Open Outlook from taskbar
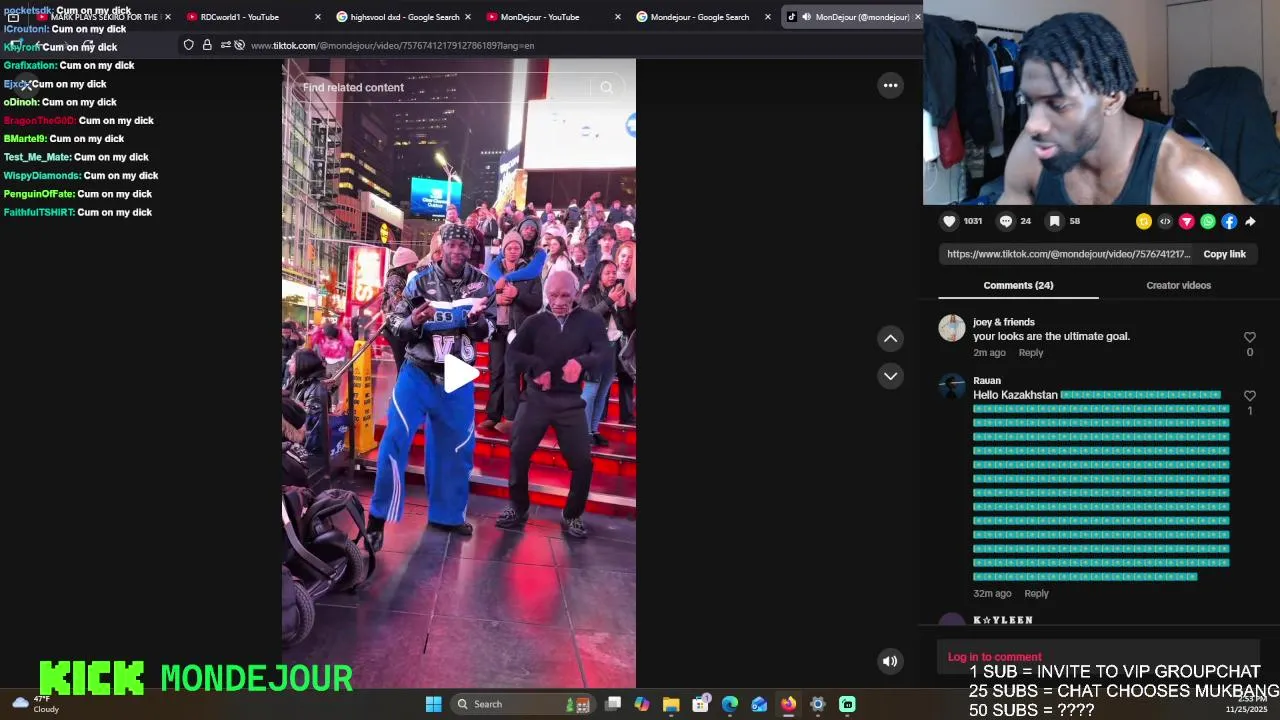1280x720 pixels. 759,704
